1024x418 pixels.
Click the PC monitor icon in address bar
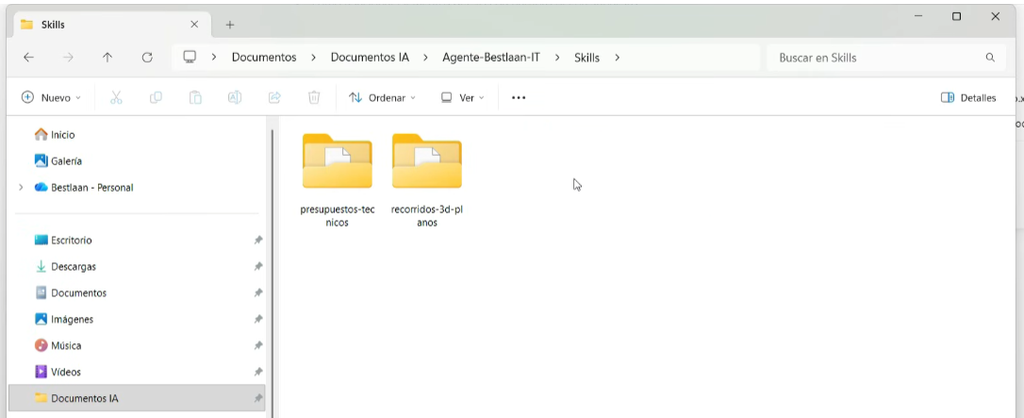click(x=189, y=57)
